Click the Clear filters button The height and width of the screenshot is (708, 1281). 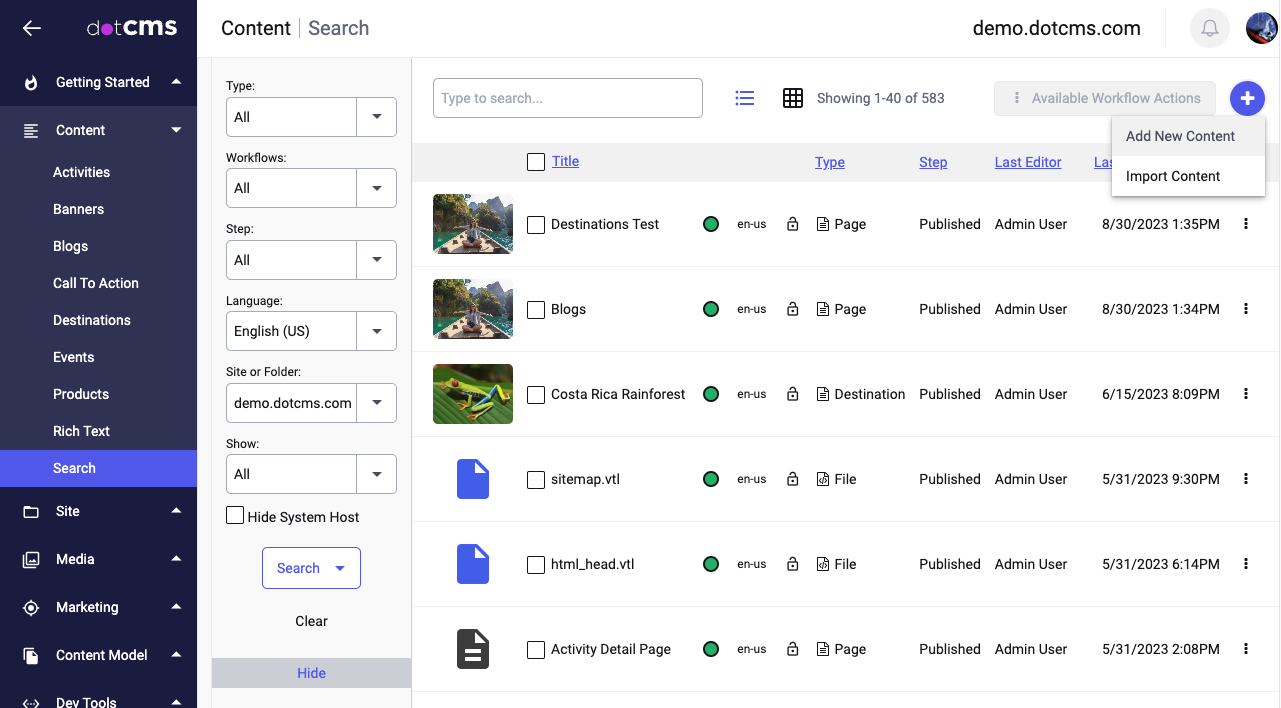[311, 621]
